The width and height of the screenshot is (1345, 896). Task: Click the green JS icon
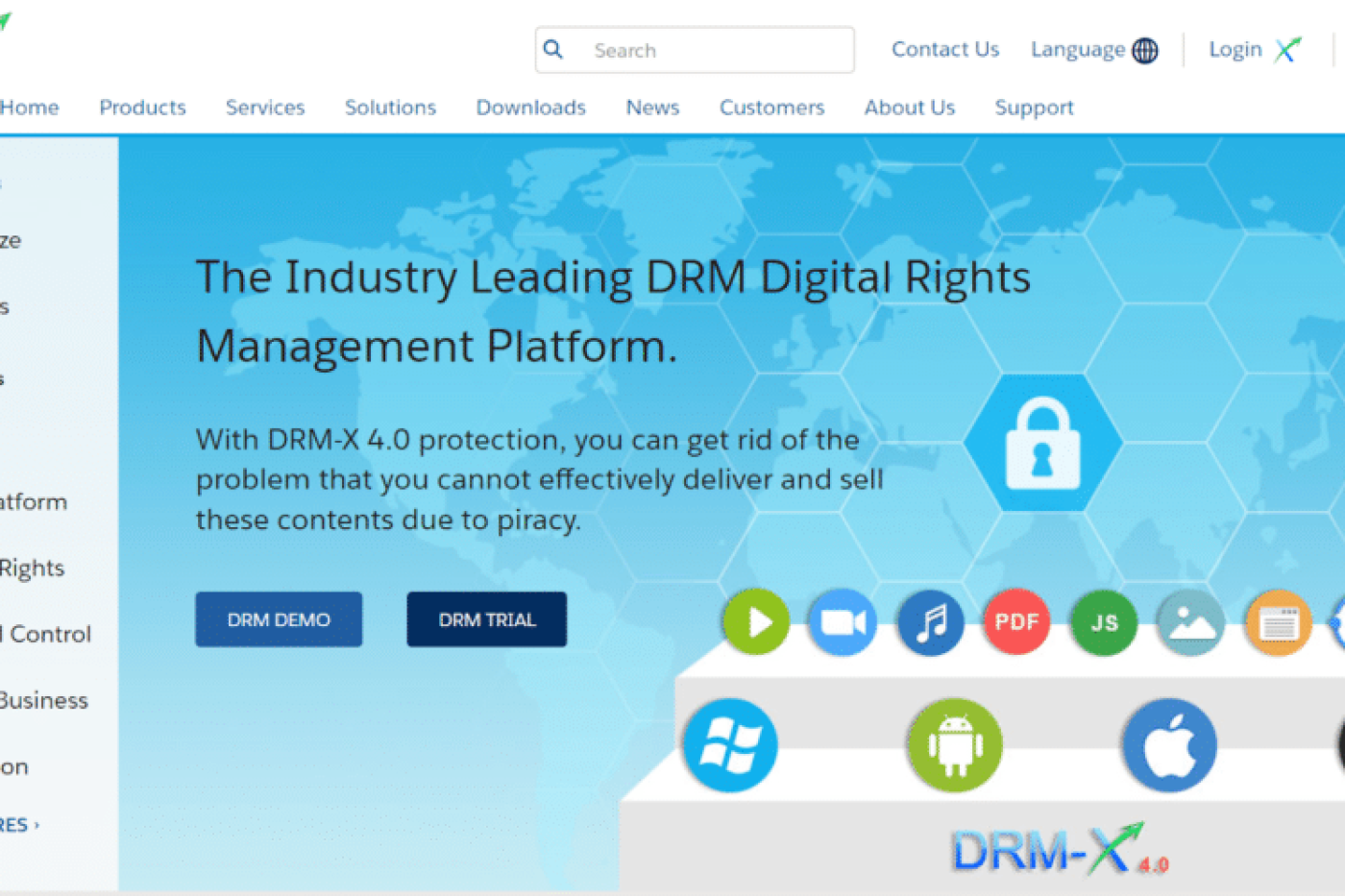click(x=1103, y=622)
